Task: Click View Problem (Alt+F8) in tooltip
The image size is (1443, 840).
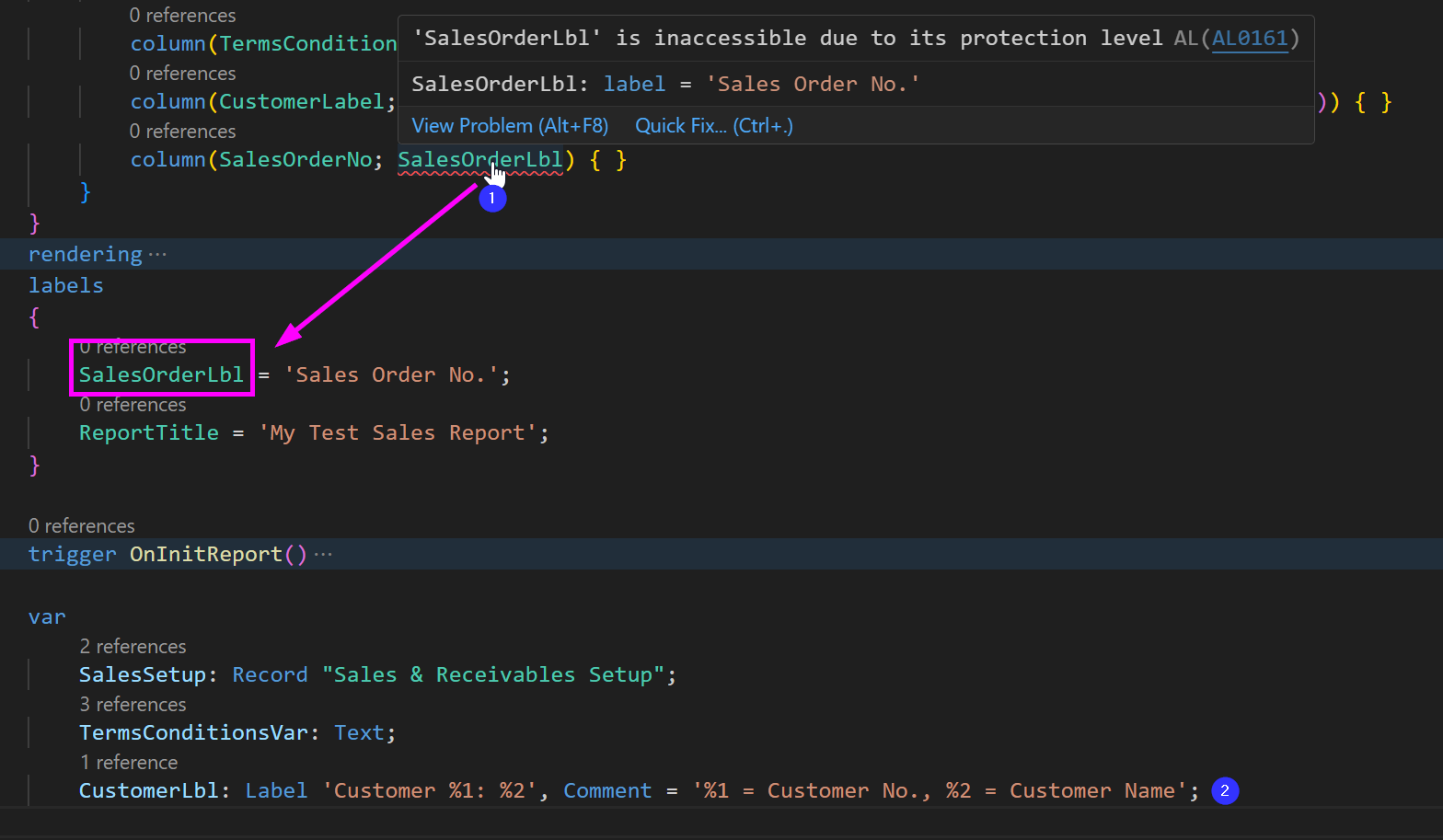Action: (510, 126)
